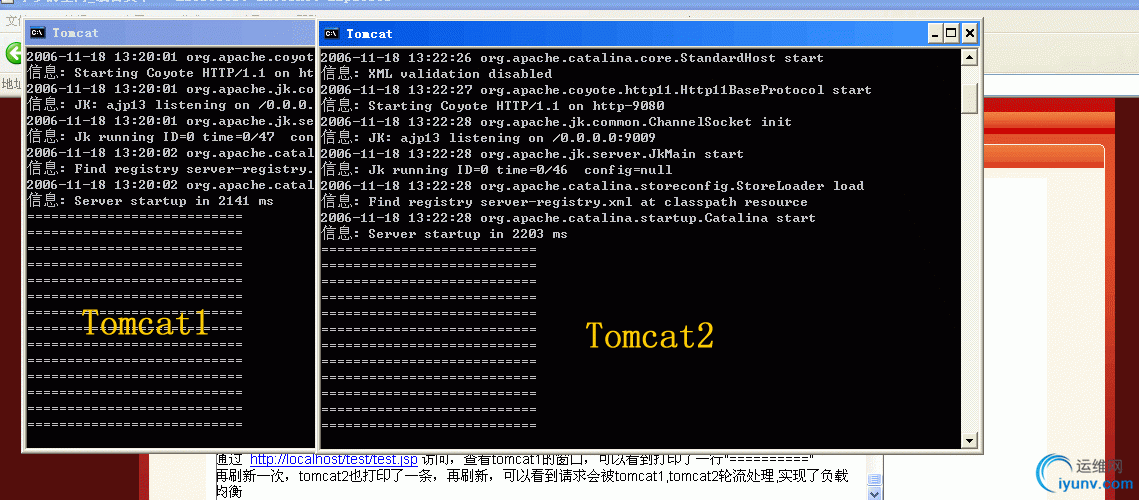
Task: Select 'Server startup in 2203 ms' line
Action: (444, 233)
